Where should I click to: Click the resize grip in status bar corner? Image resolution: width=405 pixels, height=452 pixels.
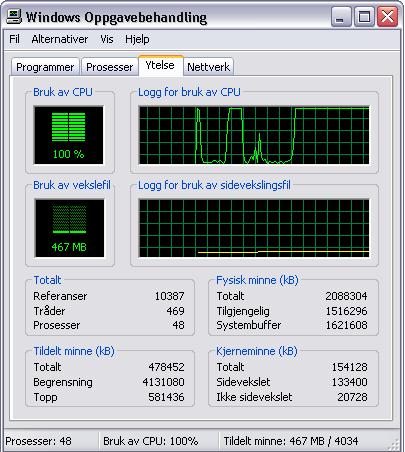[394, 442]
